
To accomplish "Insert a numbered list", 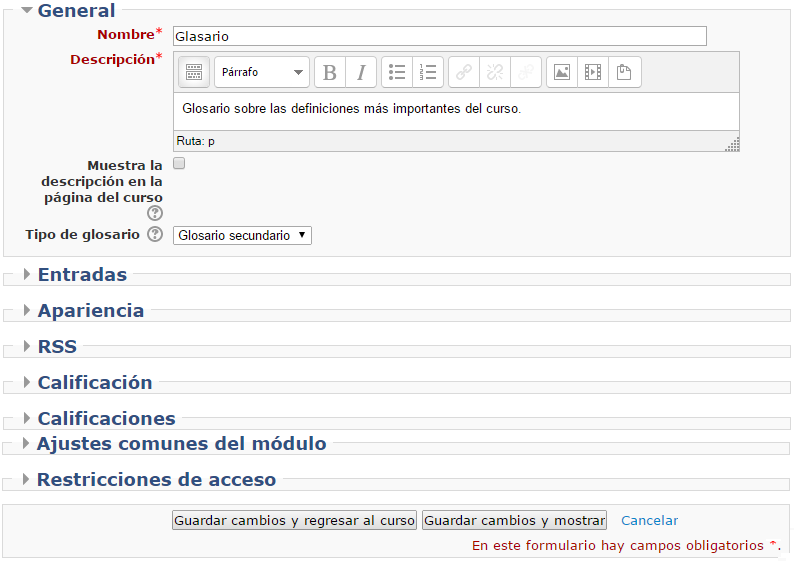I will click(428, 72).
